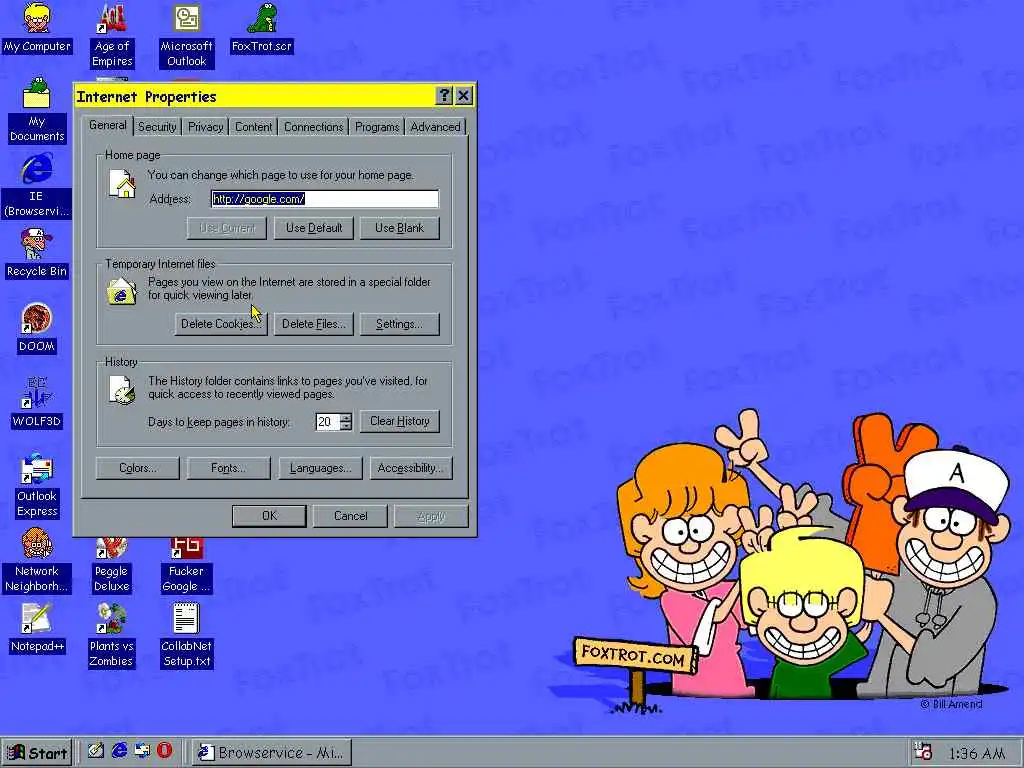Open the Accessibility dialog
The width and height of the screenshot is (1024, 768).
[411, 468]
